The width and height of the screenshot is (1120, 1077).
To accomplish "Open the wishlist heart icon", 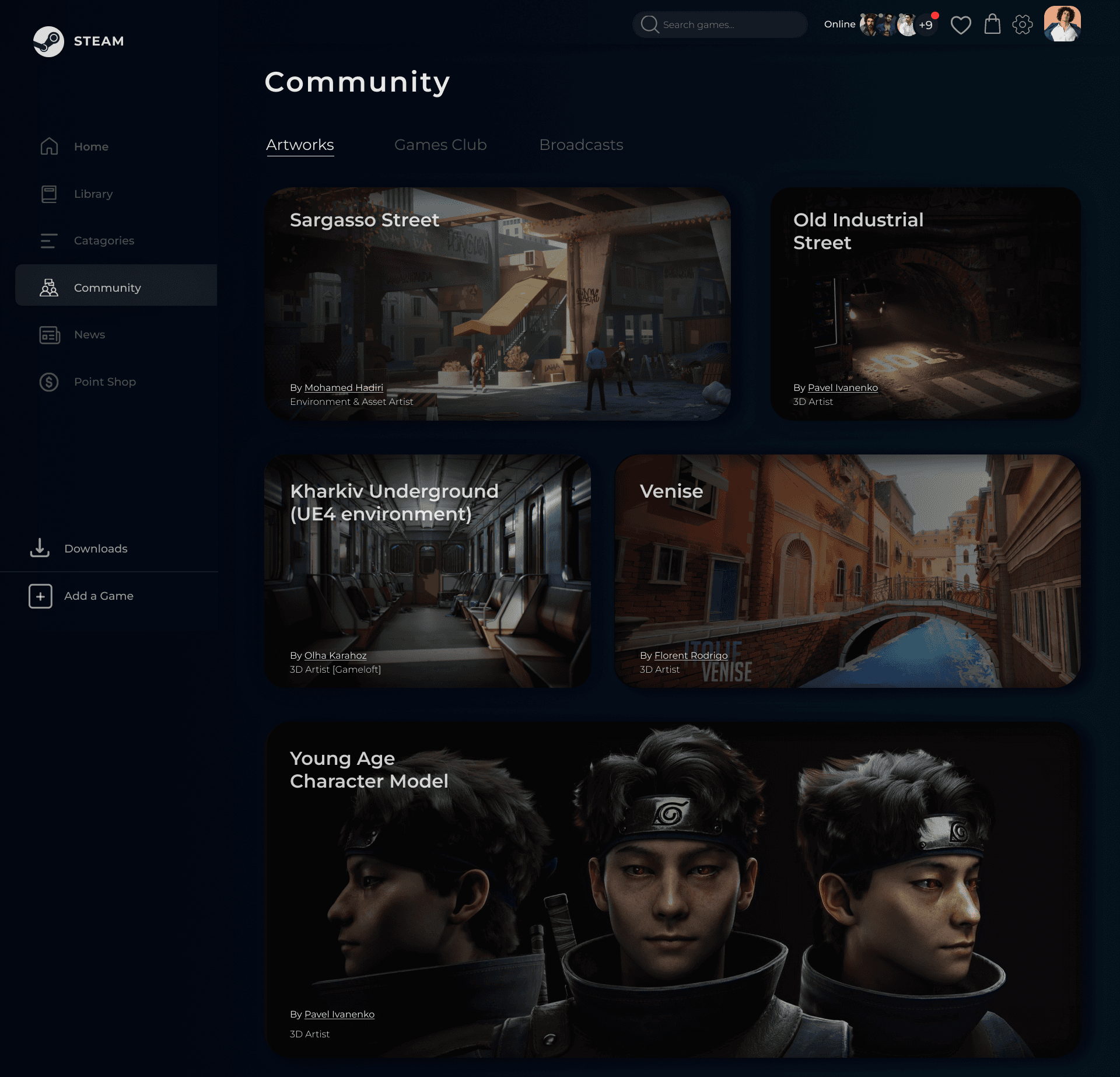I will click(x=961, y=25).
